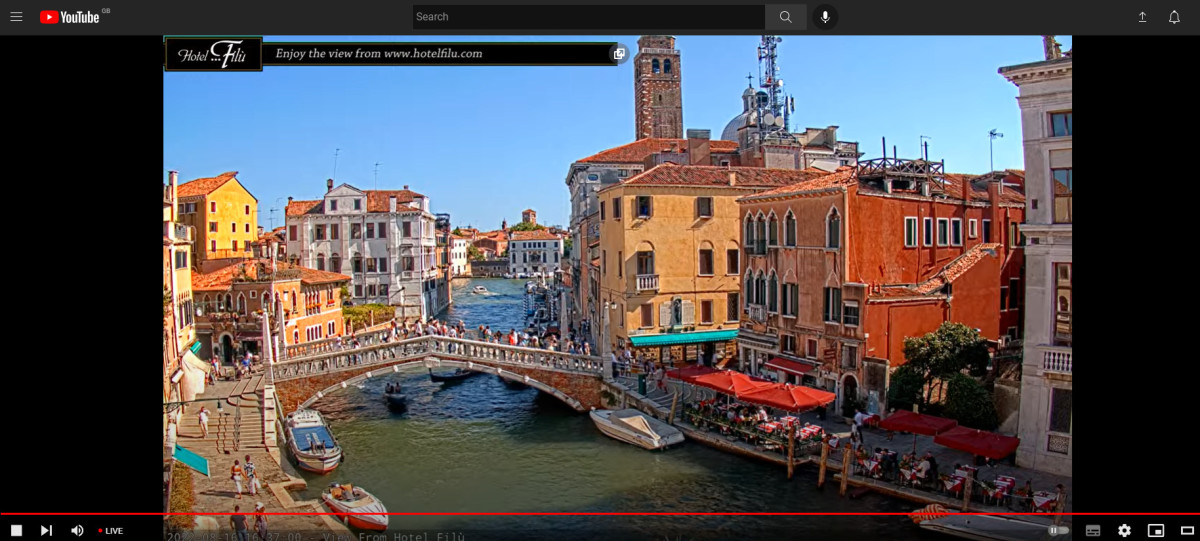Click the copy icon beside the title banner
Screen dimensions: 1200x541
click(x=619, y=54)
